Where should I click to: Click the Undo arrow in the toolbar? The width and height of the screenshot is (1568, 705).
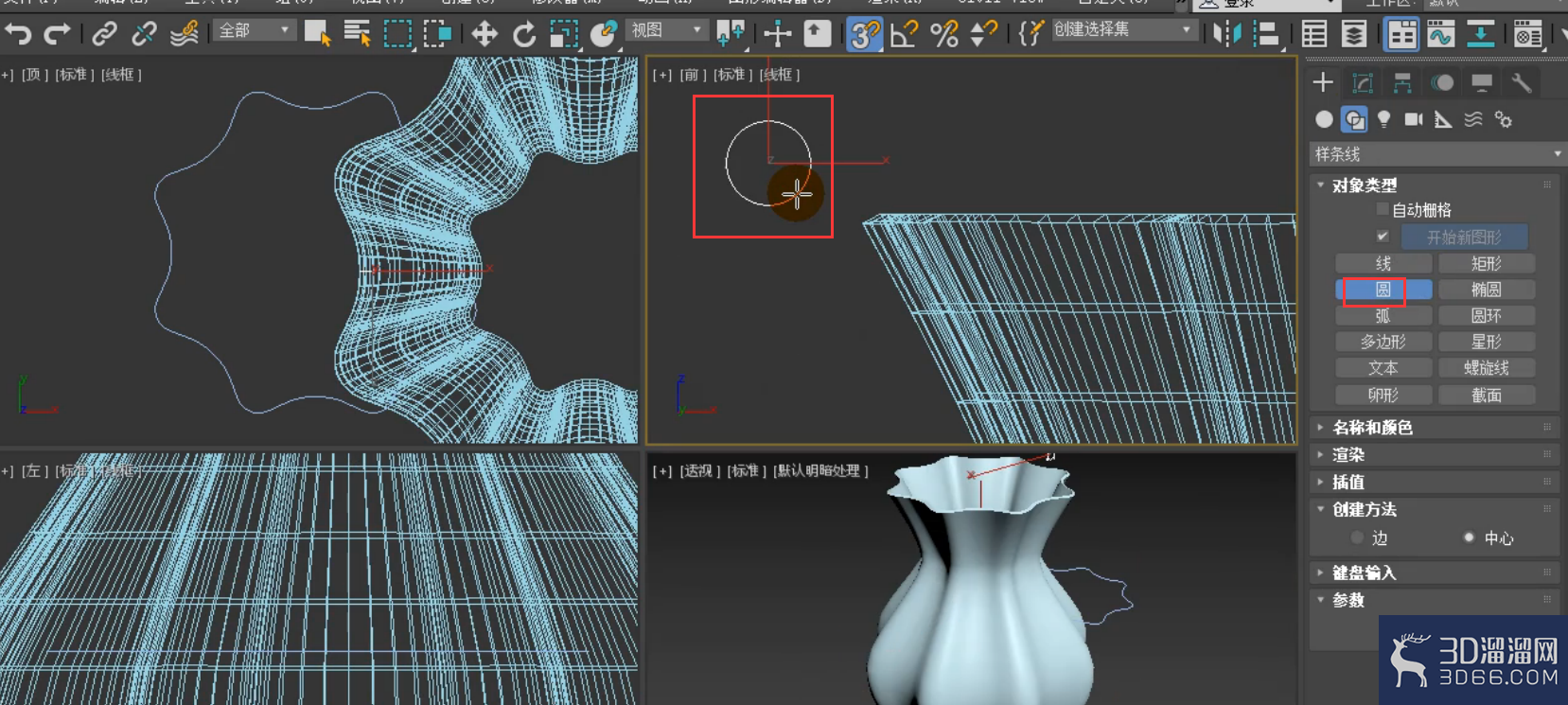click(x=18, y=35)
